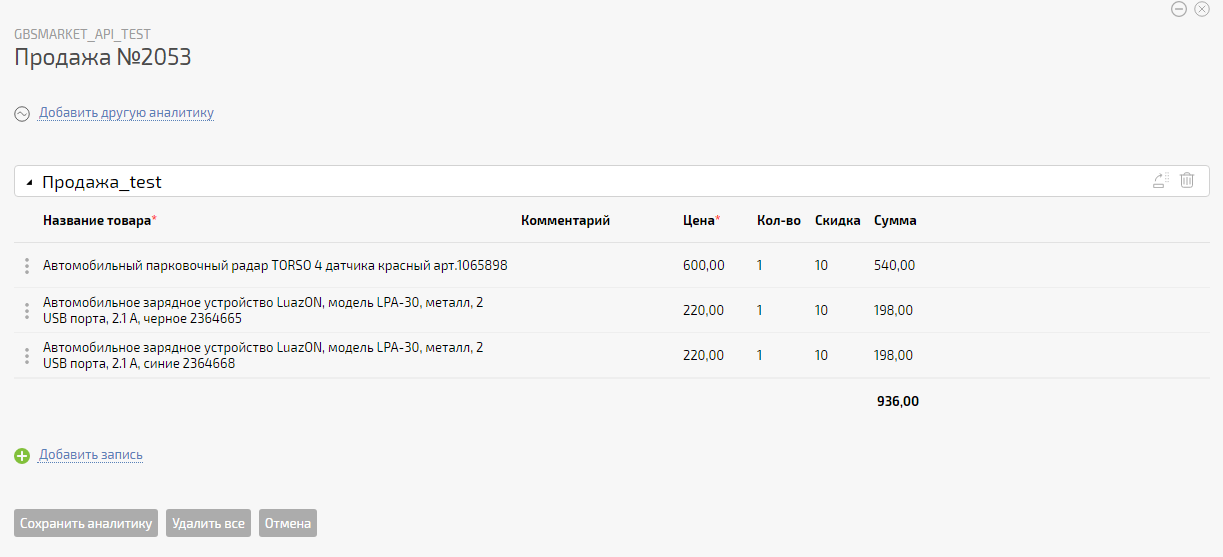Screen dimensions: 1223x557
Task: Collapse the Продажа_test section triangle
Action: coord(29,183)
